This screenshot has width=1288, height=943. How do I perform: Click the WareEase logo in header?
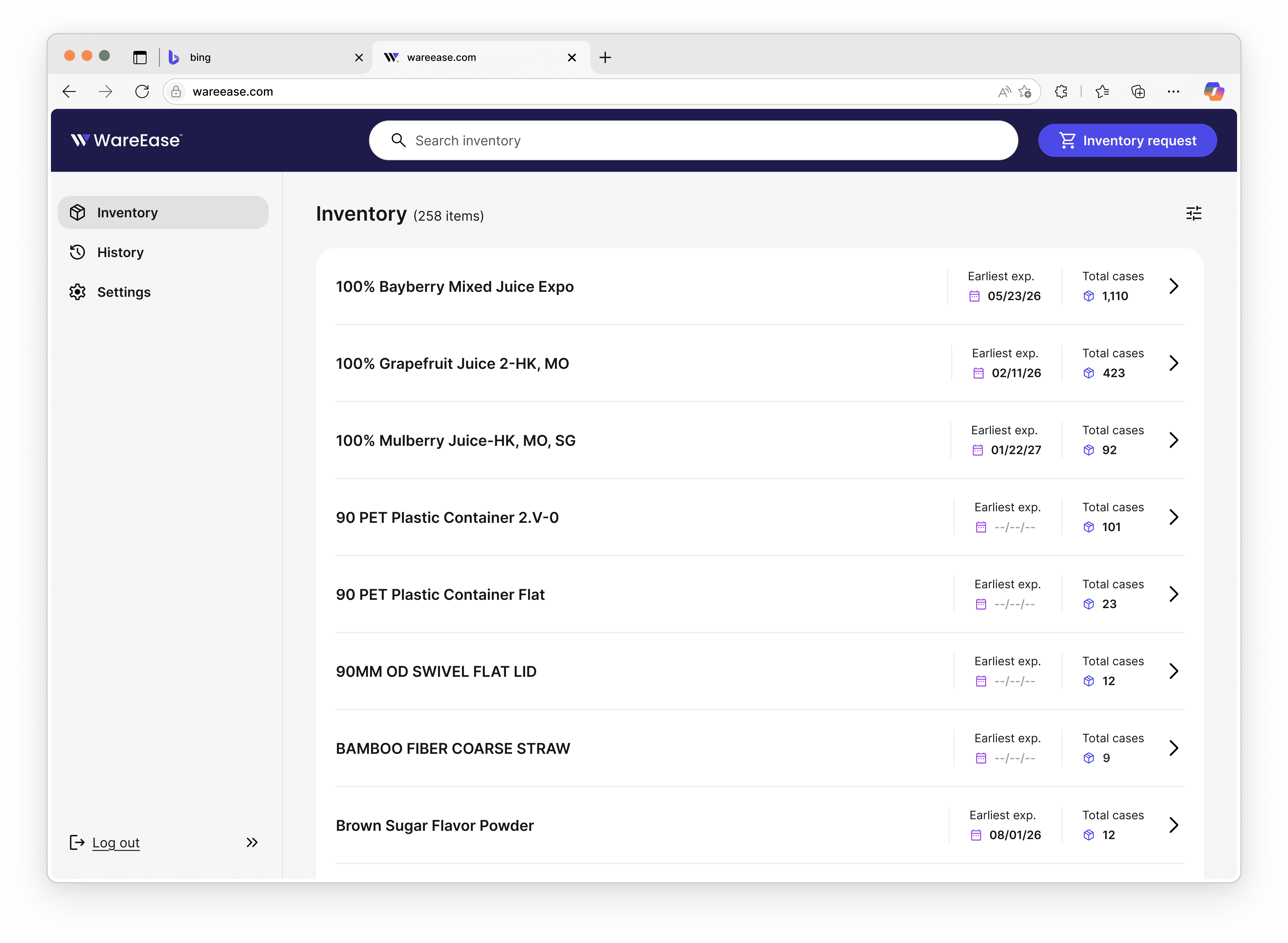point(126,140)
